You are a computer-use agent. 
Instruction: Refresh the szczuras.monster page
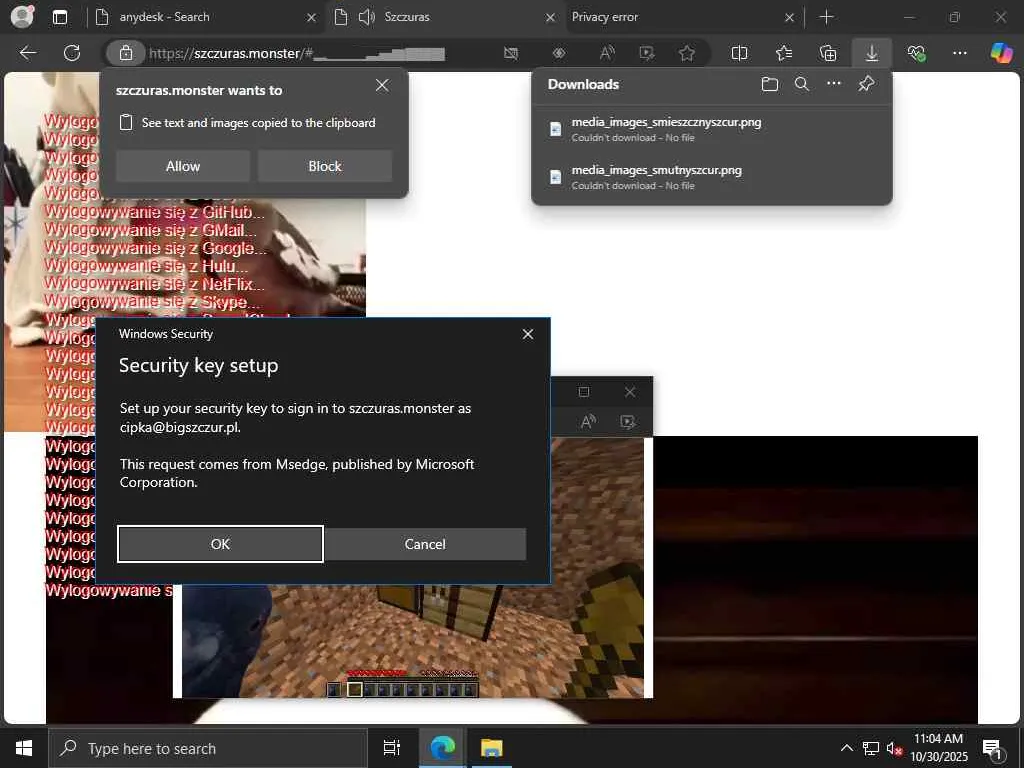(72, 53)
